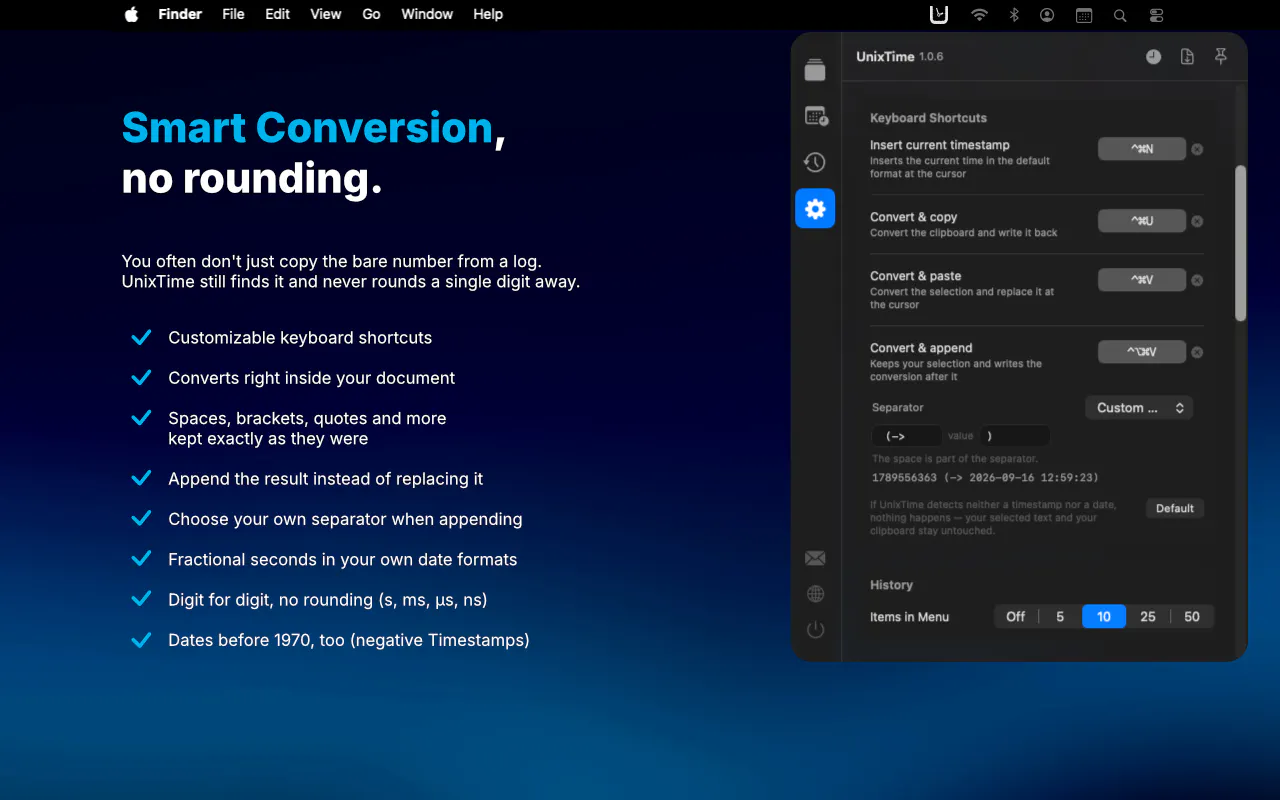Open the File menu
1280x800 pixels.
[233, 14]
